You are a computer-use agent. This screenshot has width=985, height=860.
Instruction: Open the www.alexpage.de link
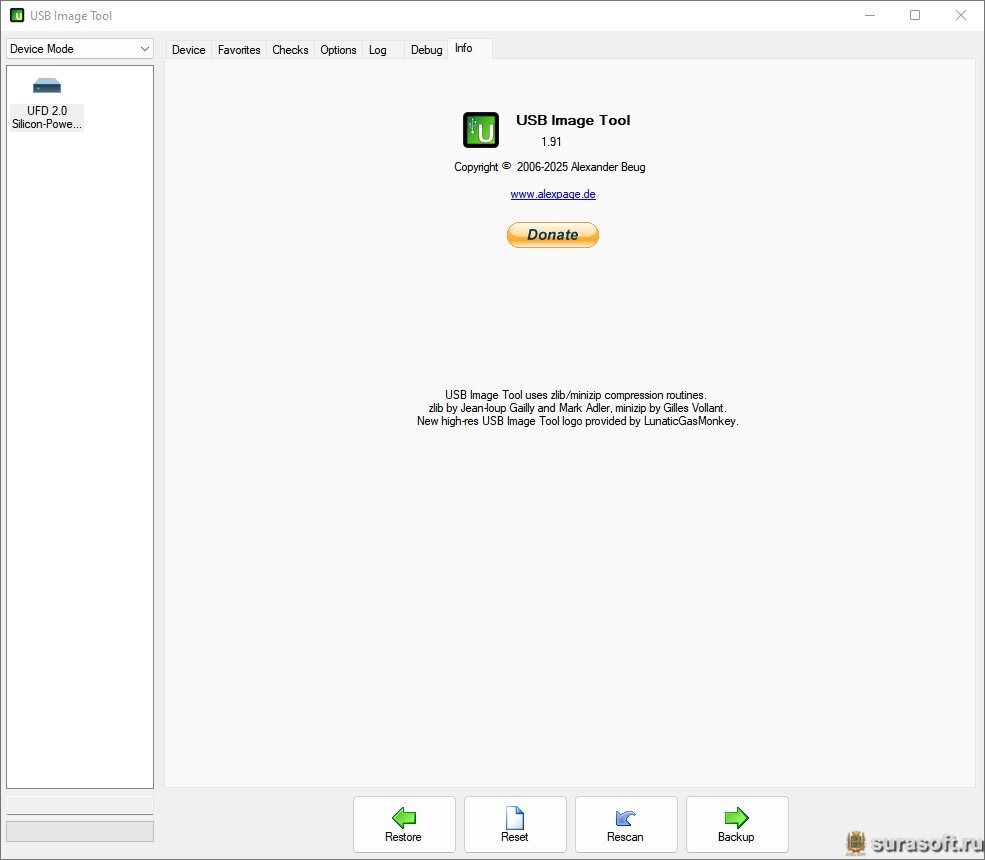click(x=553, y=194)
